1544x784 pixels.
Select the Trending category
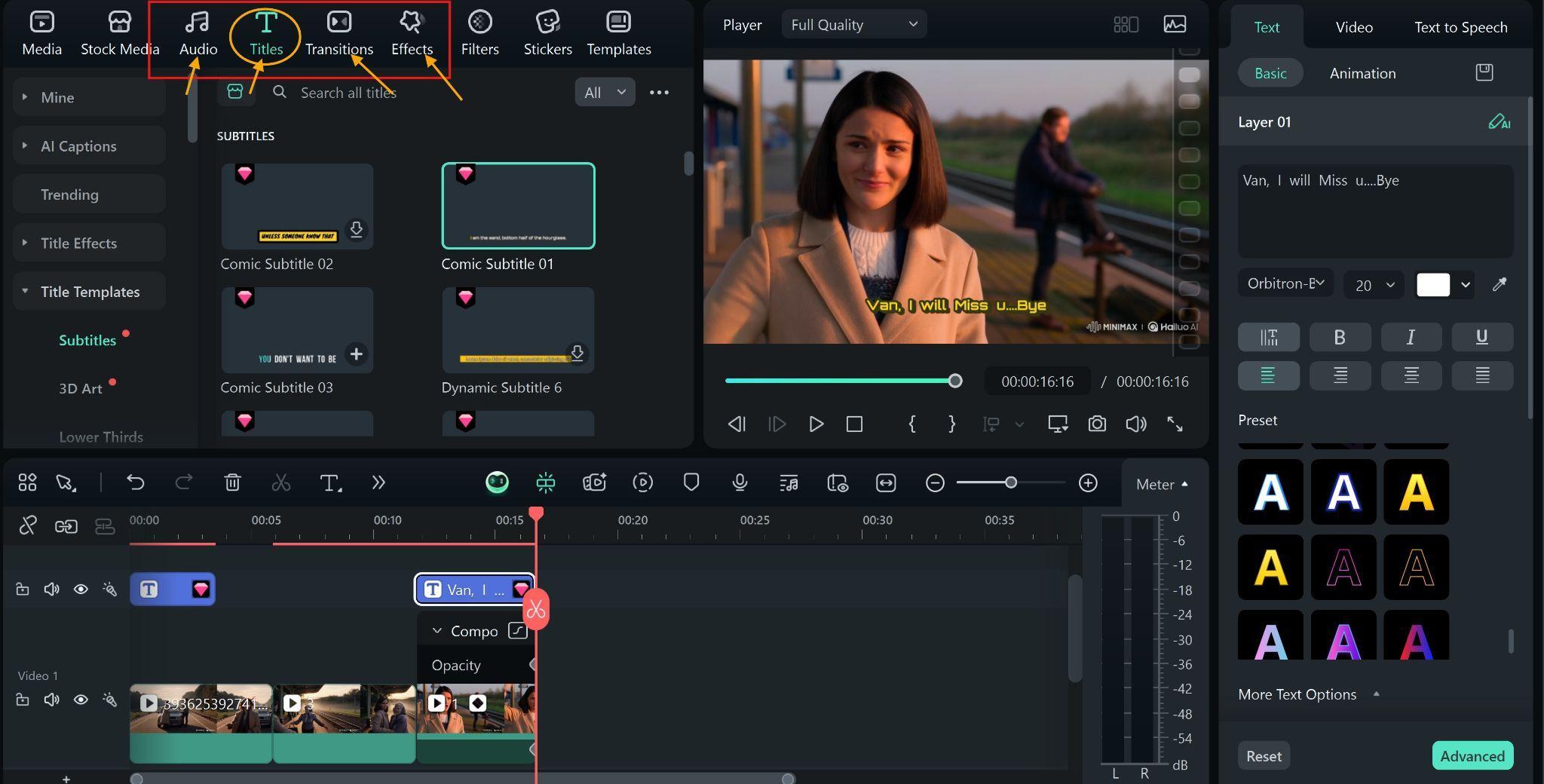point(89,194)
